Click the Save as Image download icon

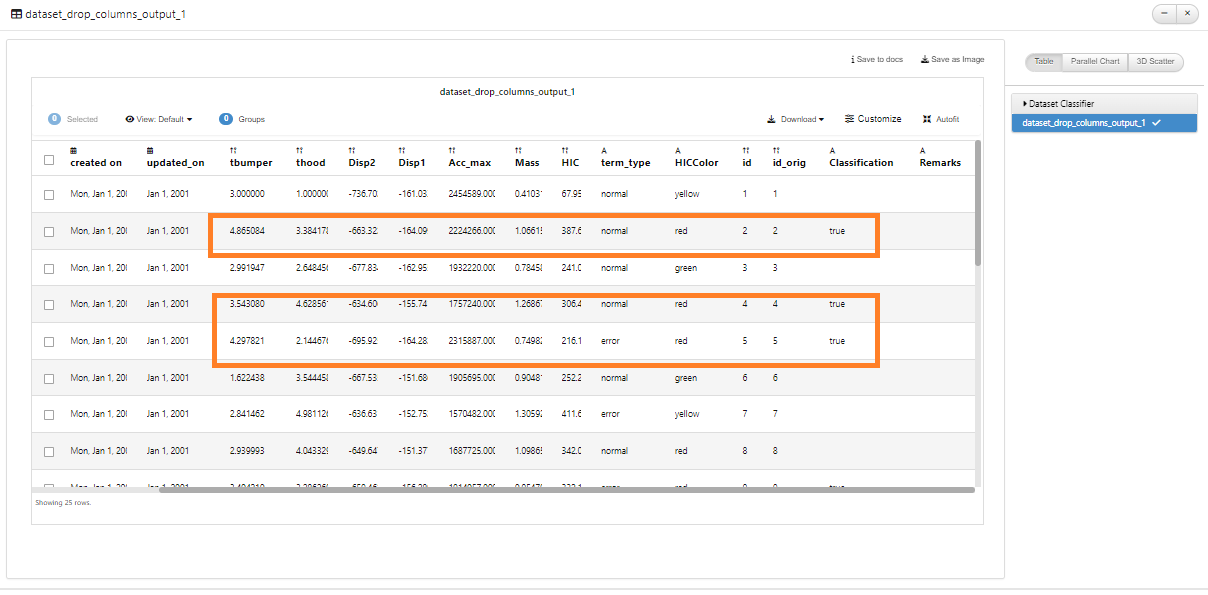[x=925, y=60]
